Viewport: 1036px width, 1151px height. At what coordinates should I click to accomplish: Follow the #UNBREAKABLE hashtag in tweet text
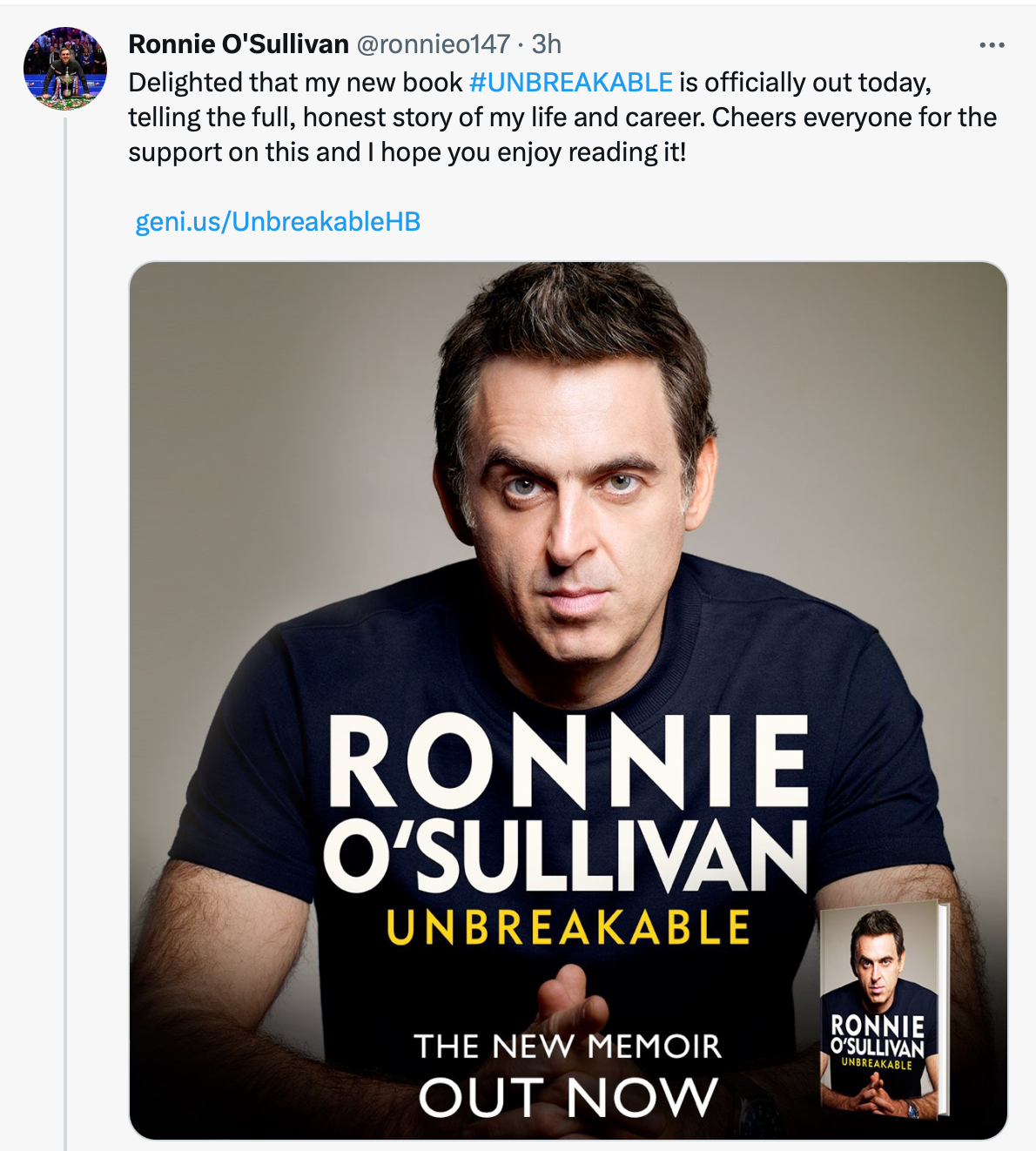point(570,83)
